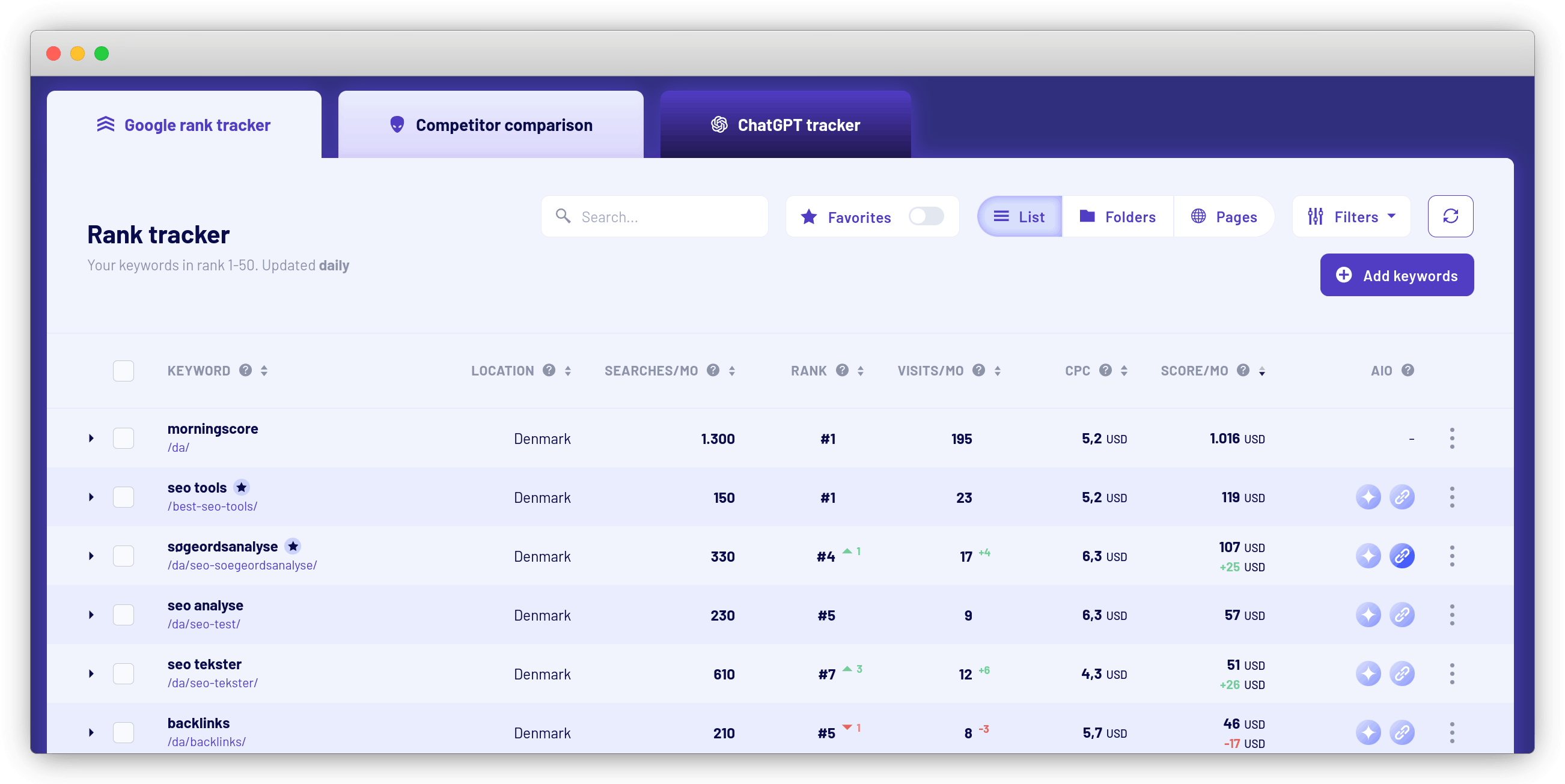The image size is (1565, 784).
Task: Click the AIO sparkle icon for seo tools
Action: tap(1368, 497)
